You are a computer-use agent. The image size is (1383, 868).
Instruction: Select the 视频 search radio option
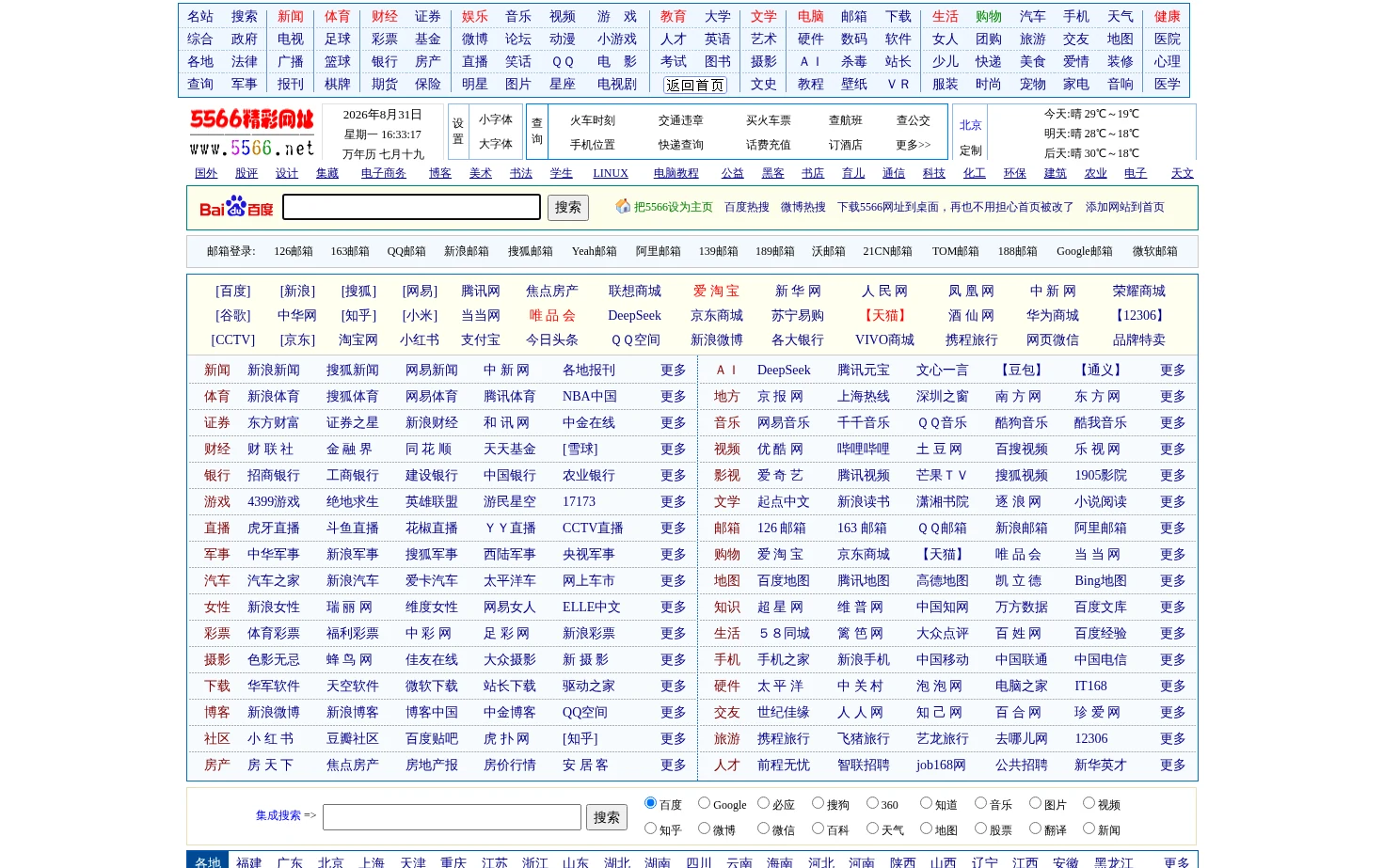1089,803
